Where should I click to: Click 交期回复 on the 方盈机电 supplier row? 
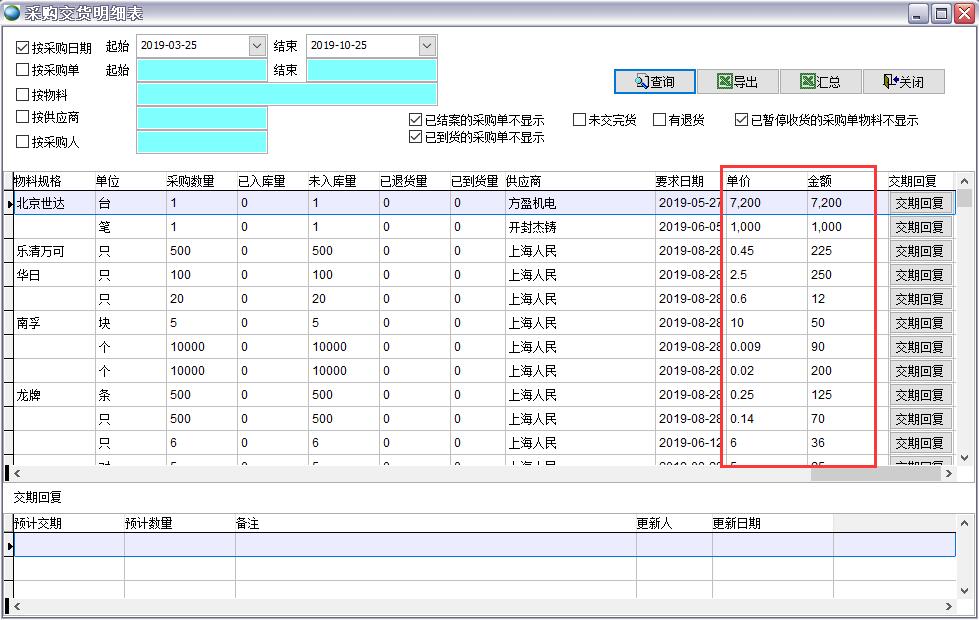pyautogui.click(x=919, y=202)
